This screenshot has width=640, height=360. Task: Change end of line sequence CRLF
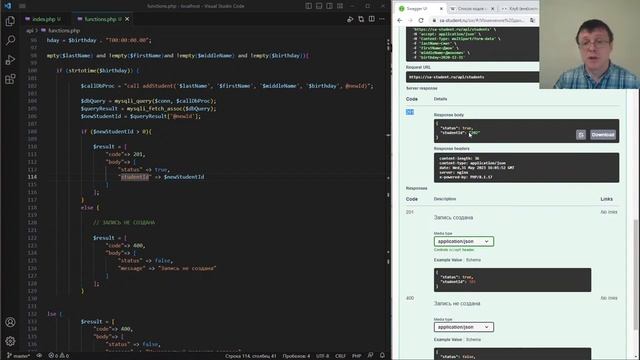click(340, 356)
